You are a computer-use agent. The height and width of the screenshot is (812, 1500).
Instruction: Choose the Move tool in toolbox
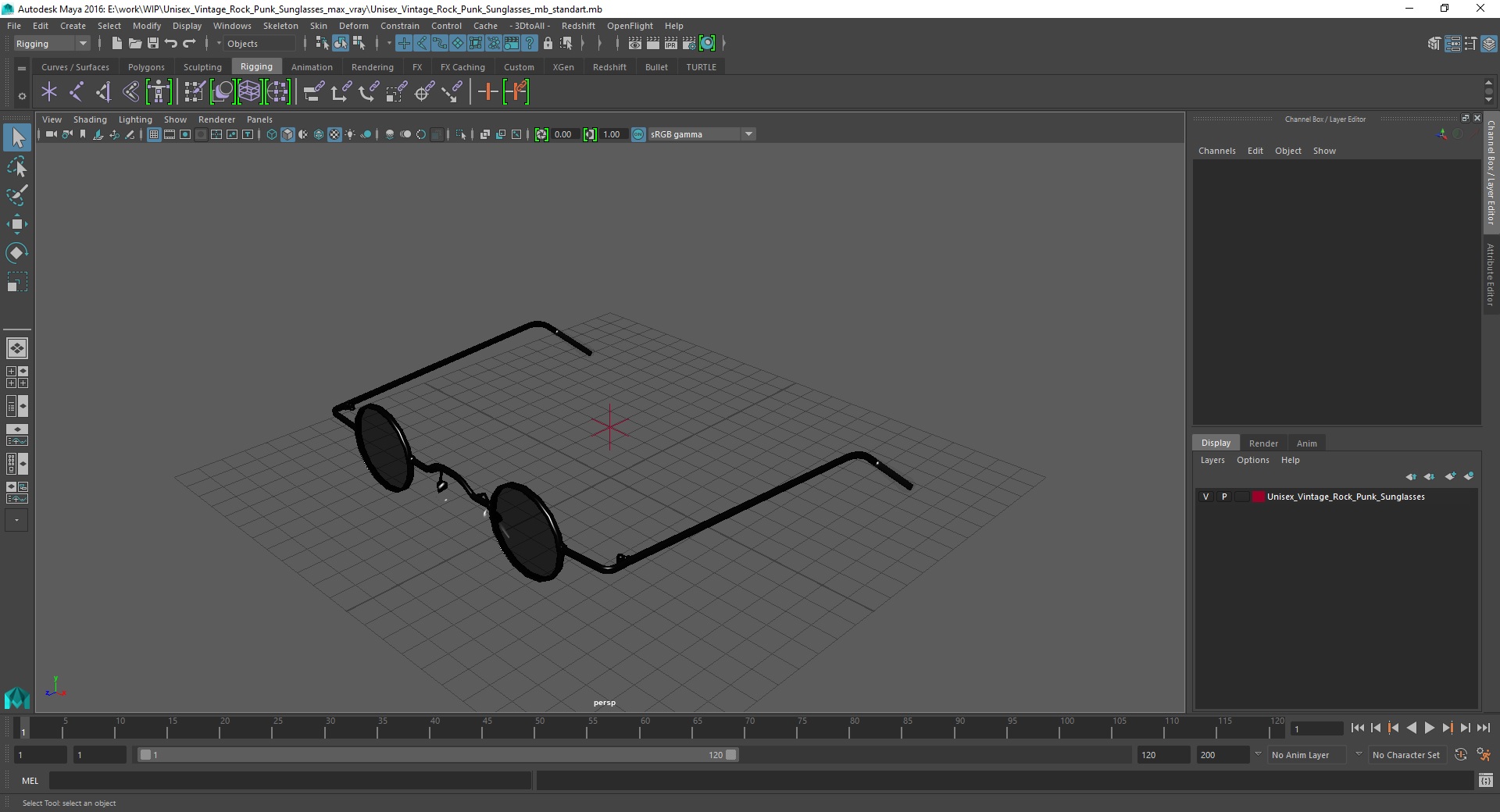coord(17,224)
